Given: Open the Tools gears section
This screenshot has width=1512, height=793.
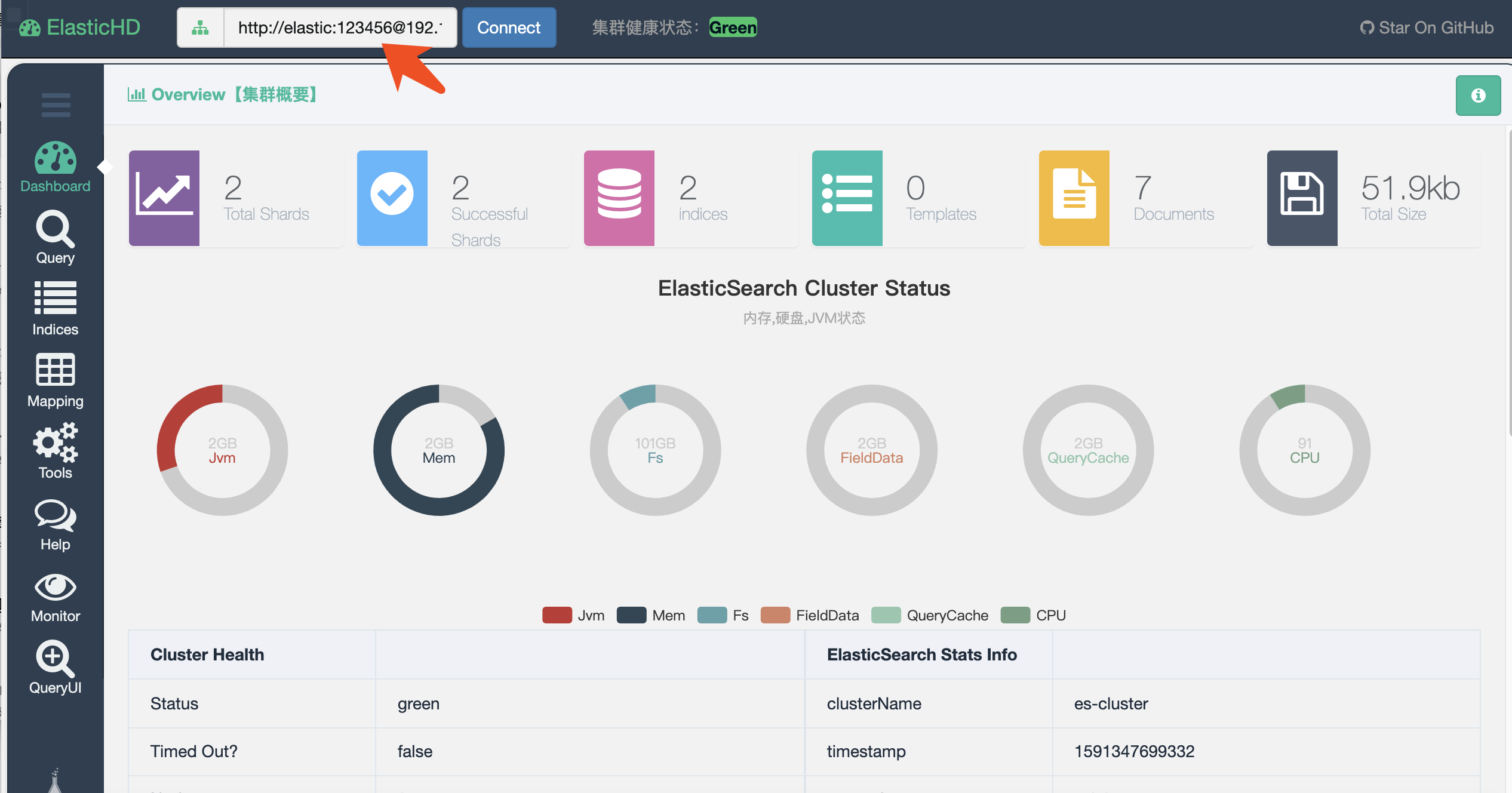Looking at the screenshot, I should pos(56,451).
